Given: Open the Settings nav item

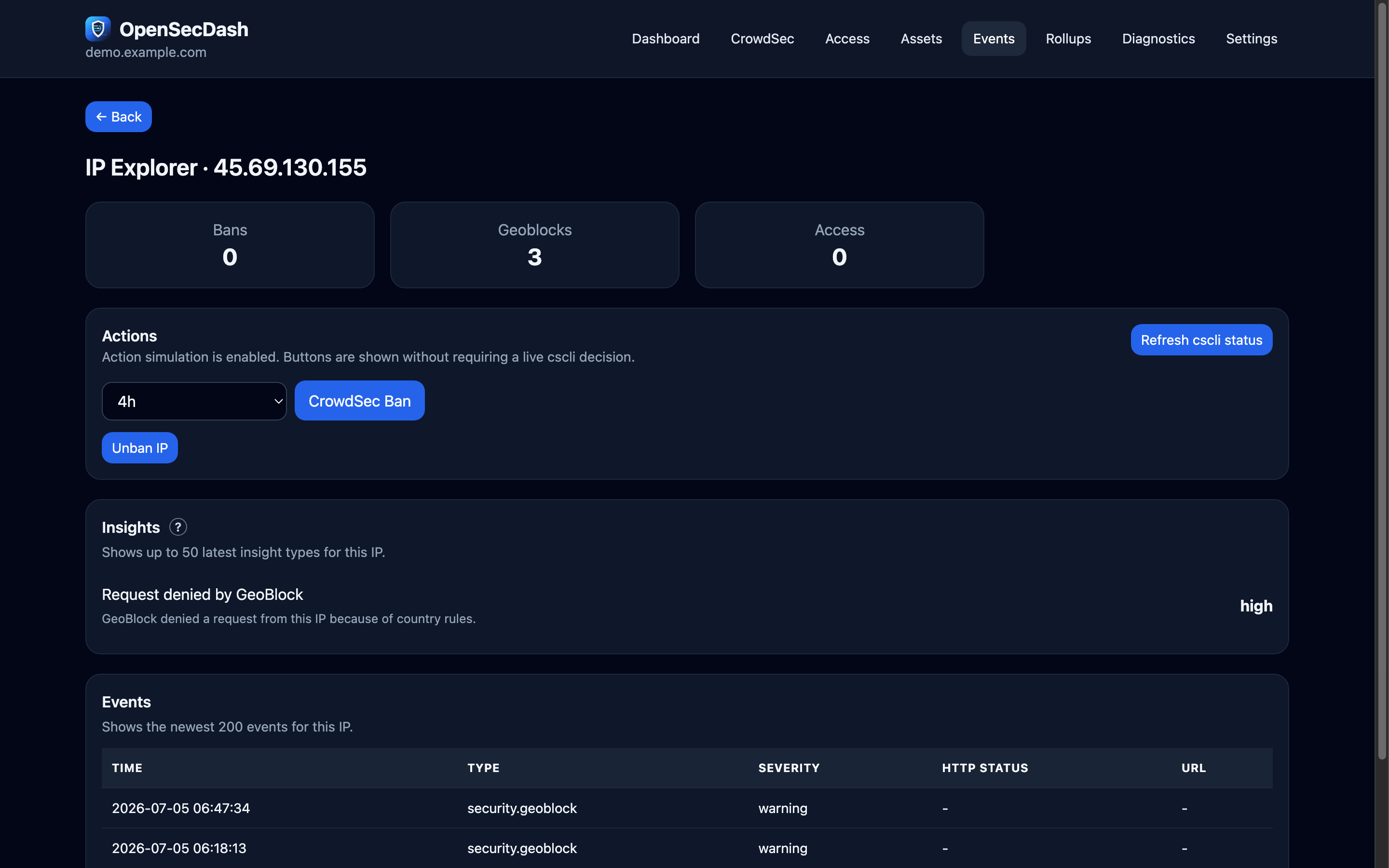Looking at the screenshot, I should [1251, 39].
